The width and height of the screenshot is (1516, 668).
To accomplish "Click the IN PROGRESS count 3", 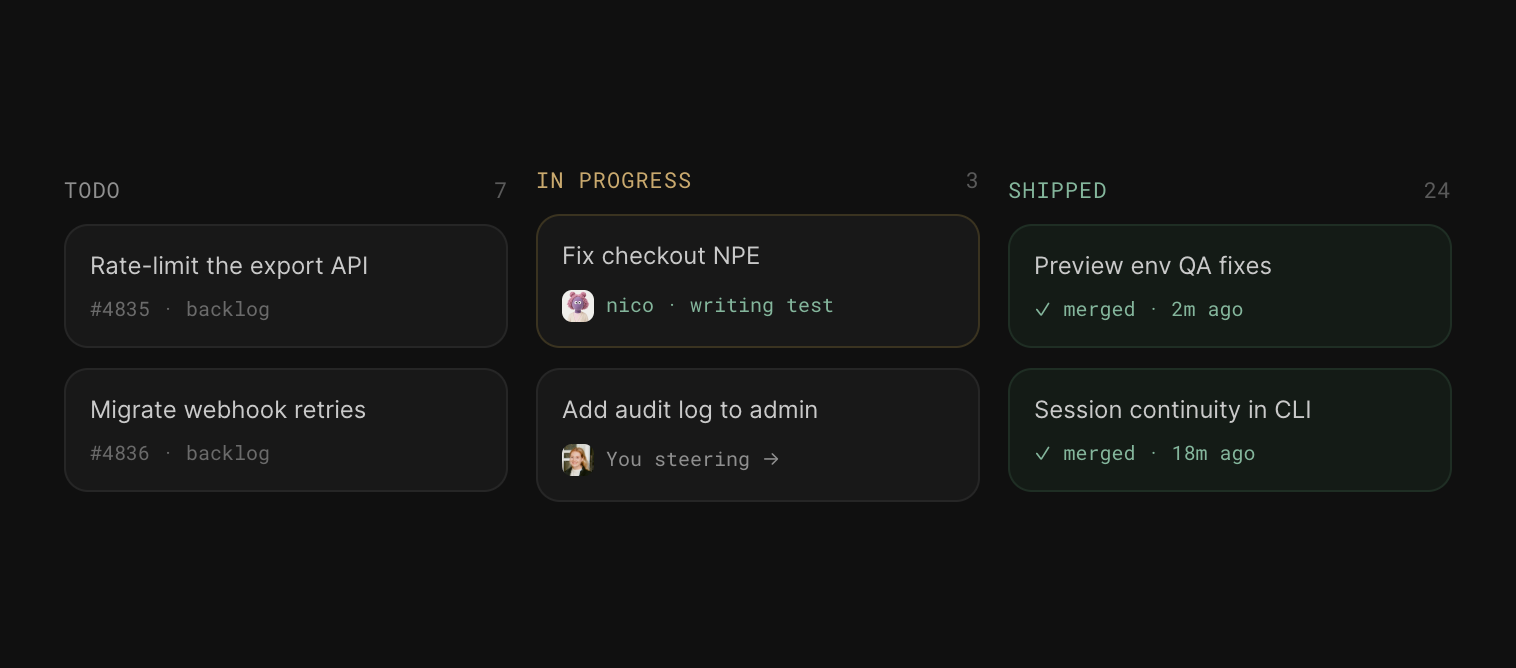I will [x=972, y=181].
